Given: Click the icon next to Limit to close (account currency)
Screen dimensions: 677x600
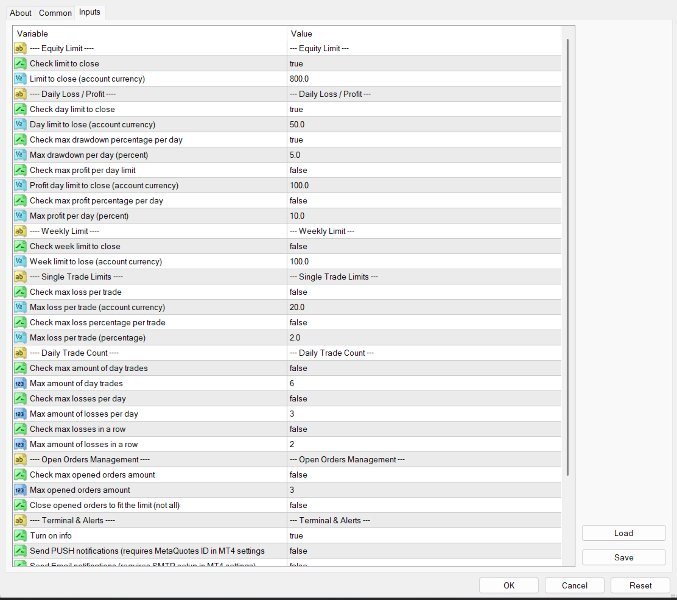Looking at the screenshot, I should [x=20, y=79].
